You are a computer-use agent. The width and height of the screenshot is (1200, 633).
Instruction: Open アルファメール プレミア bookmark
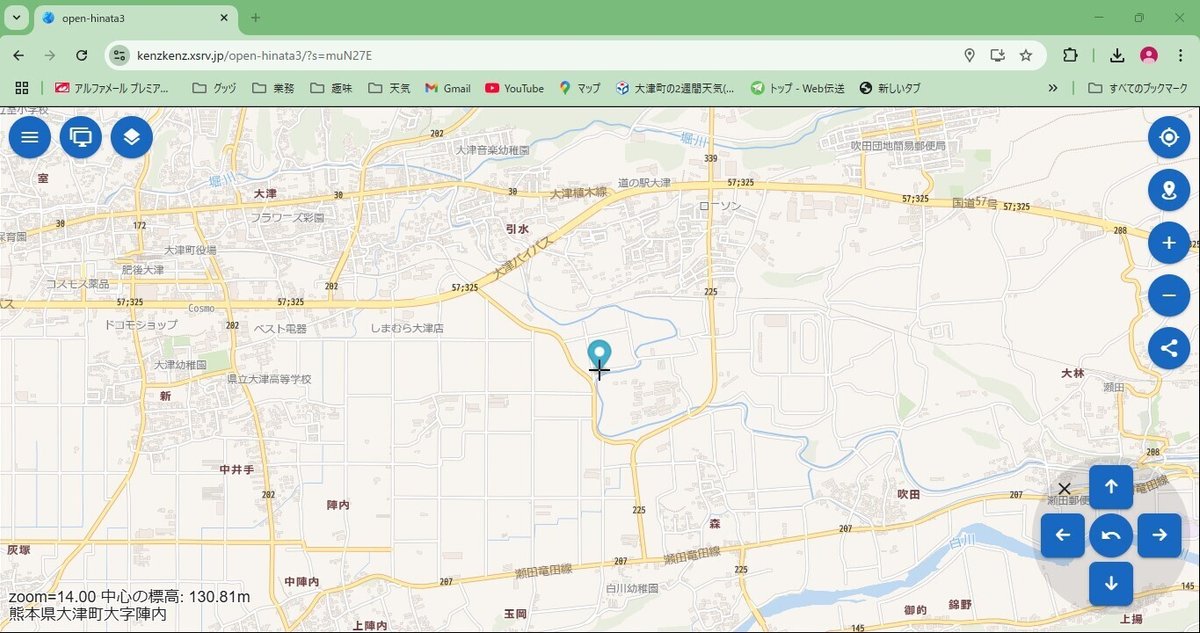112,88
